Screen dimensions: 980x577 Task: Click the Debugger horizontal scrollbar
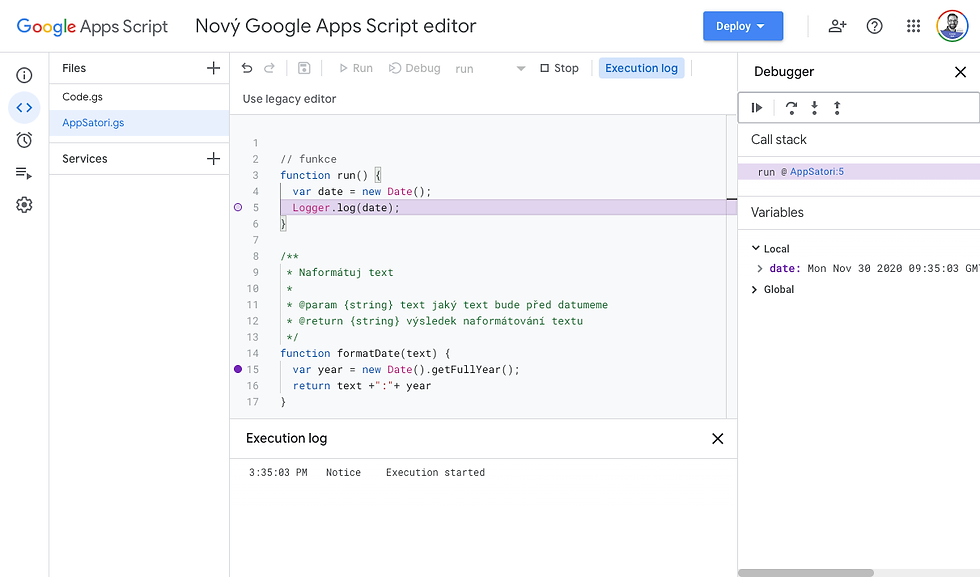pos(806,573)
